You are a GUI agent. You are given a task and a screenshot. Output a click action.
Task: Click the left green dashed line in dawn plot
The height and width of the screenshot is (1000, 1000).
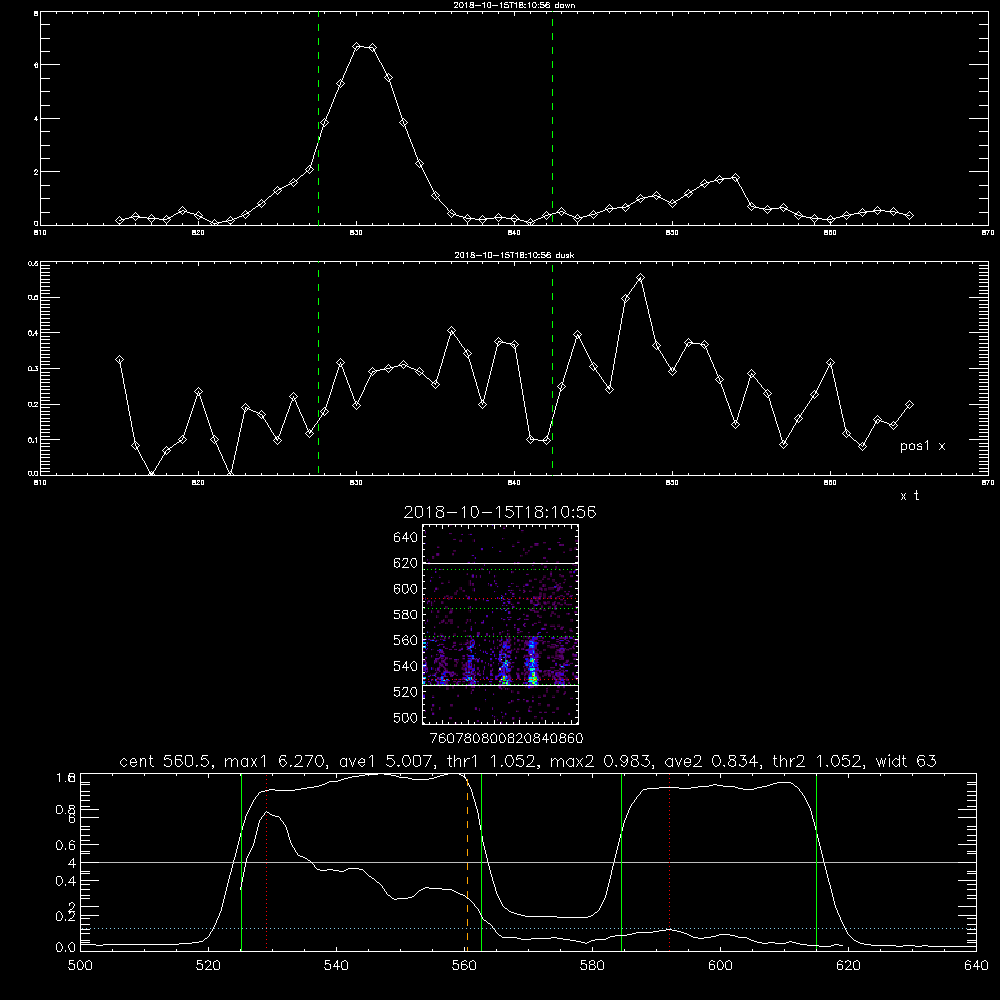[318, 119]
